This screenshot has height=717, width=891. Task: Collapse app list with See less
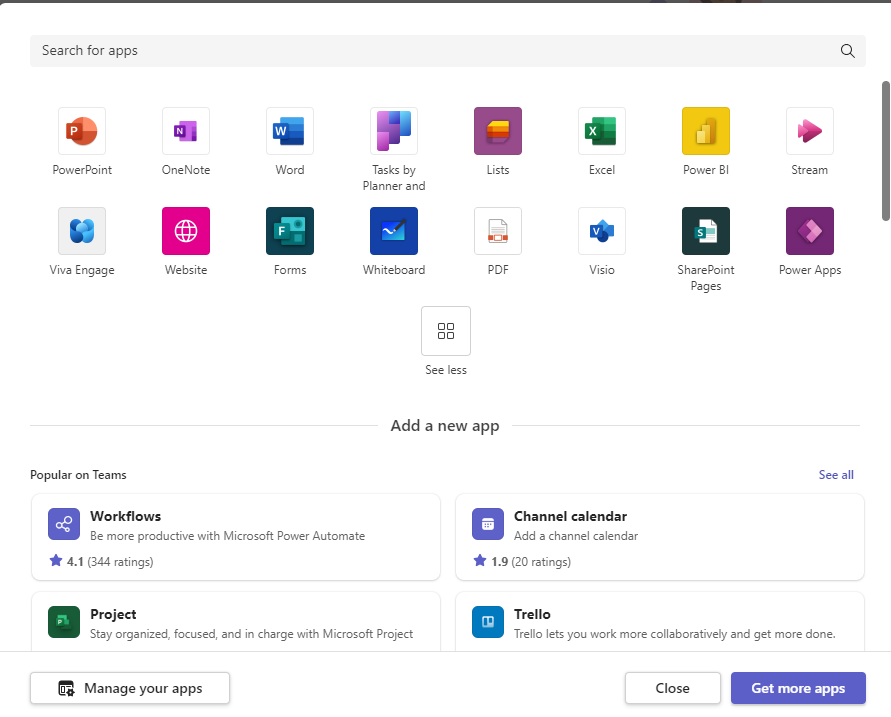[x=446, y=332]
